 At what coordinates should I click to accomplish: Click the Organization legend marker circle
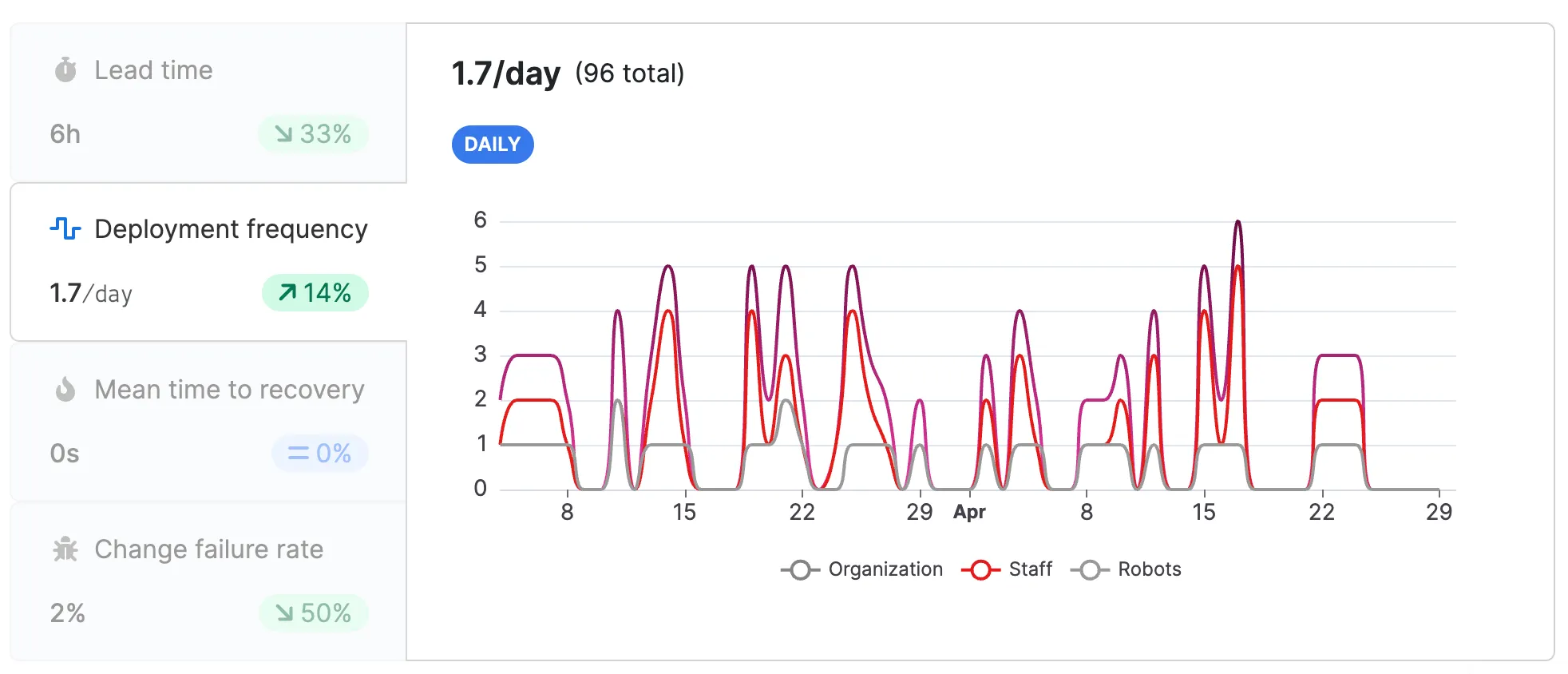click(801, 569)
